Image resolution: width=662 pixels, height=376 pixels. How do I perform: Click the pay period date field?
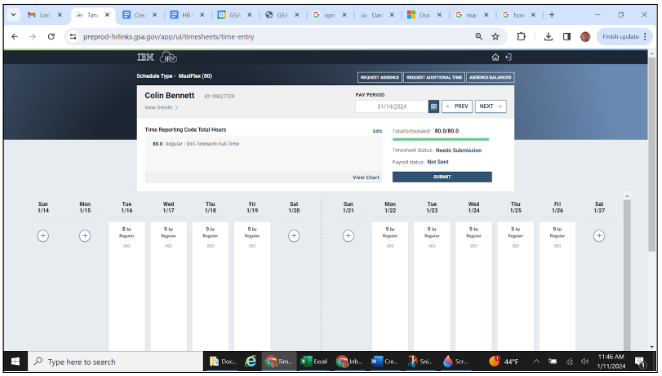point(392,106)
